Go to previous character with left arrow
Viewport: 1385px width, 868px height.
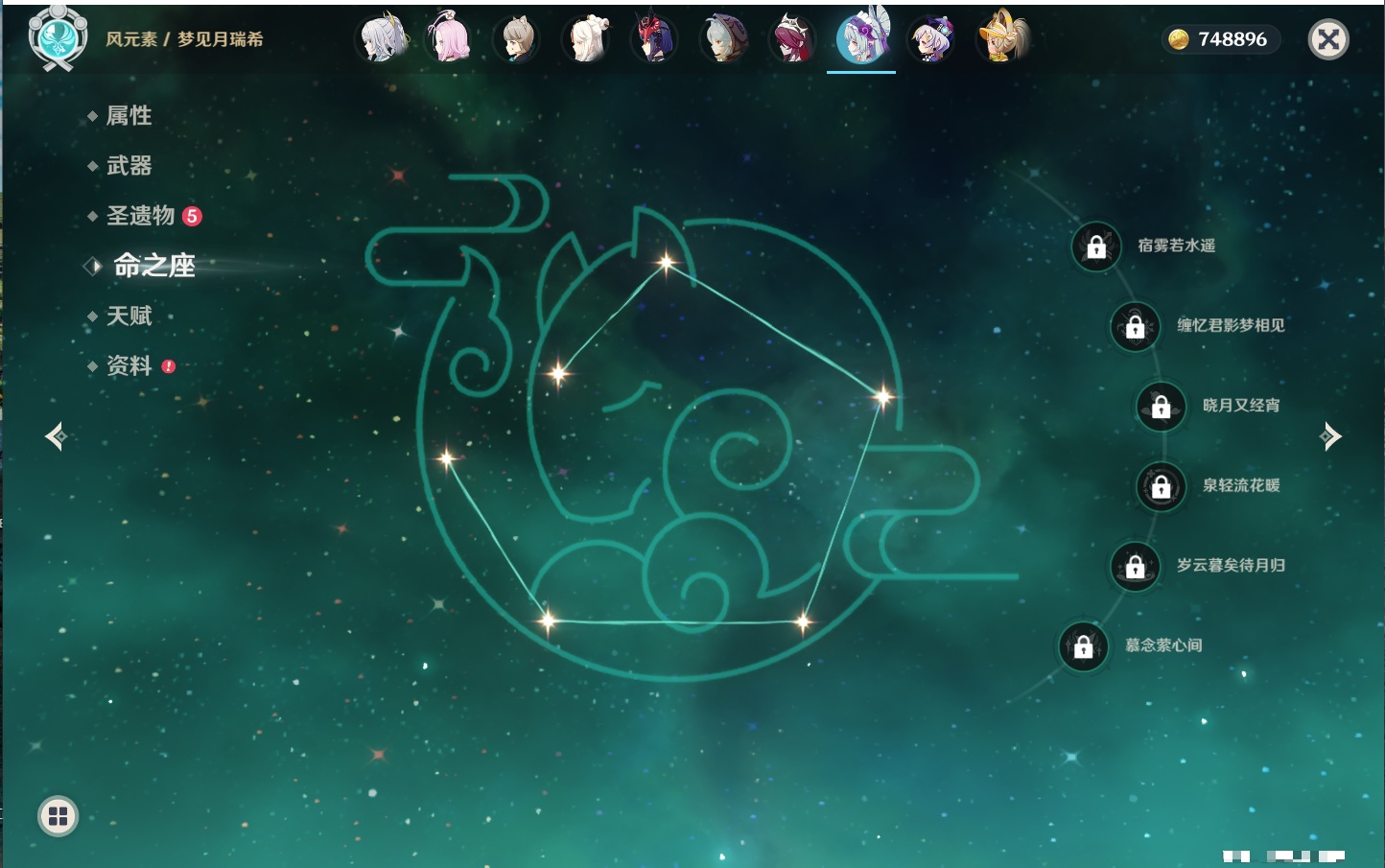[56, 436]
